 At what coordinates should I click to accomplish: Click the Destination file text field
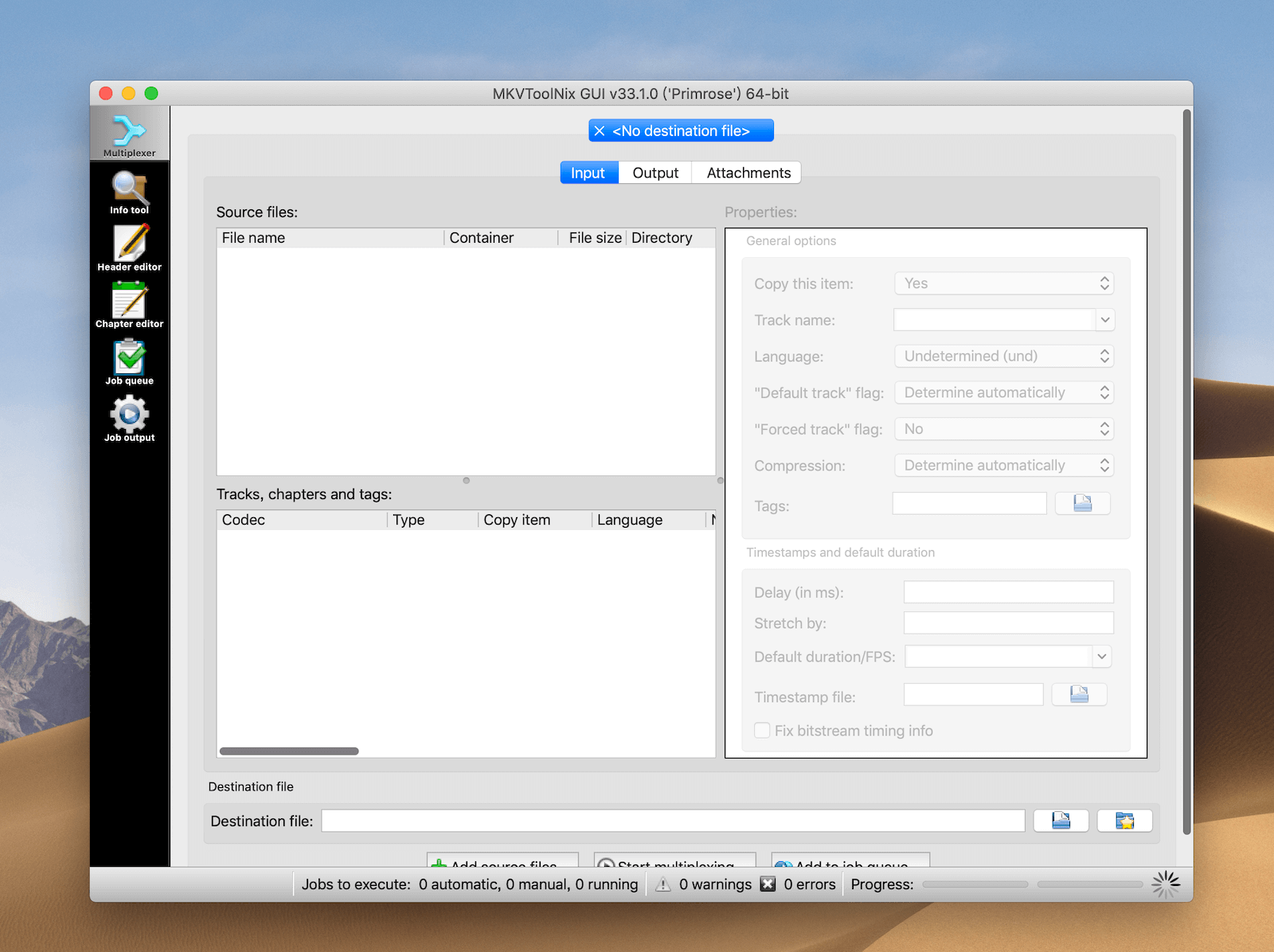(x=673, y=821)
